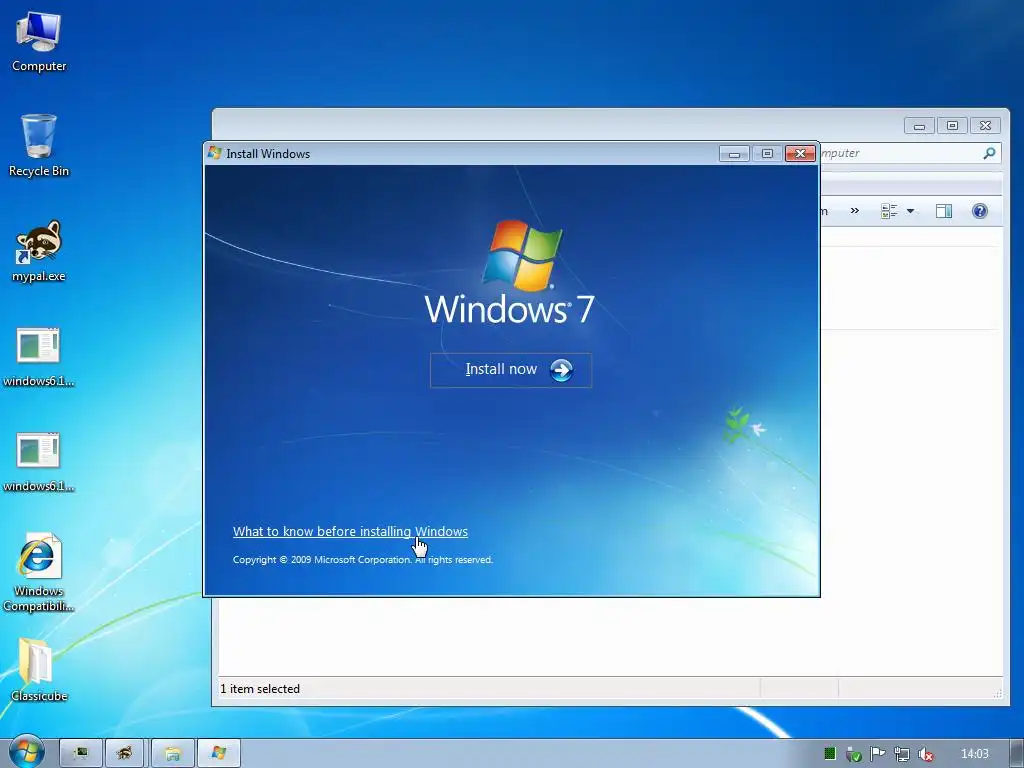
Task: Minimize the Install Windows window
Action: (734, 153)
